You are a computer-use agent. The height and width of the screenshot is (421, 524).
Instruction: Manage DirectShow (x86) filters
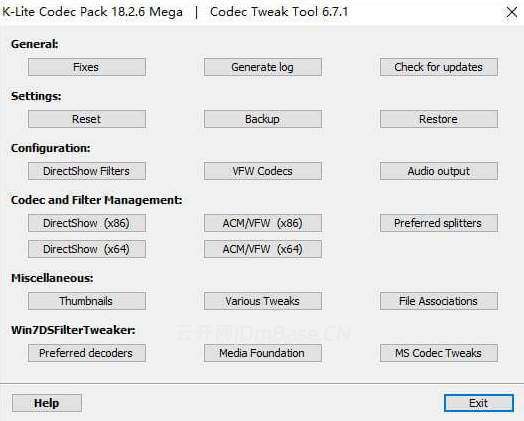tap(87, 223)
